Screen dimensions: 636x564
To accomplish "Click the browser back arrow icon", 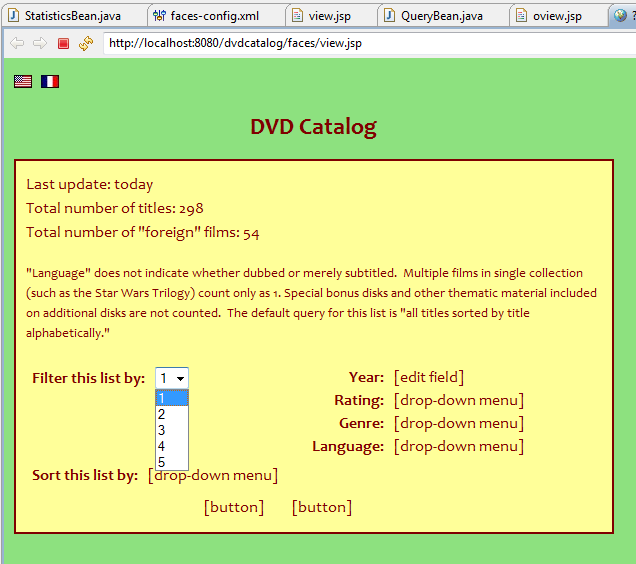I will pos(17,43).
